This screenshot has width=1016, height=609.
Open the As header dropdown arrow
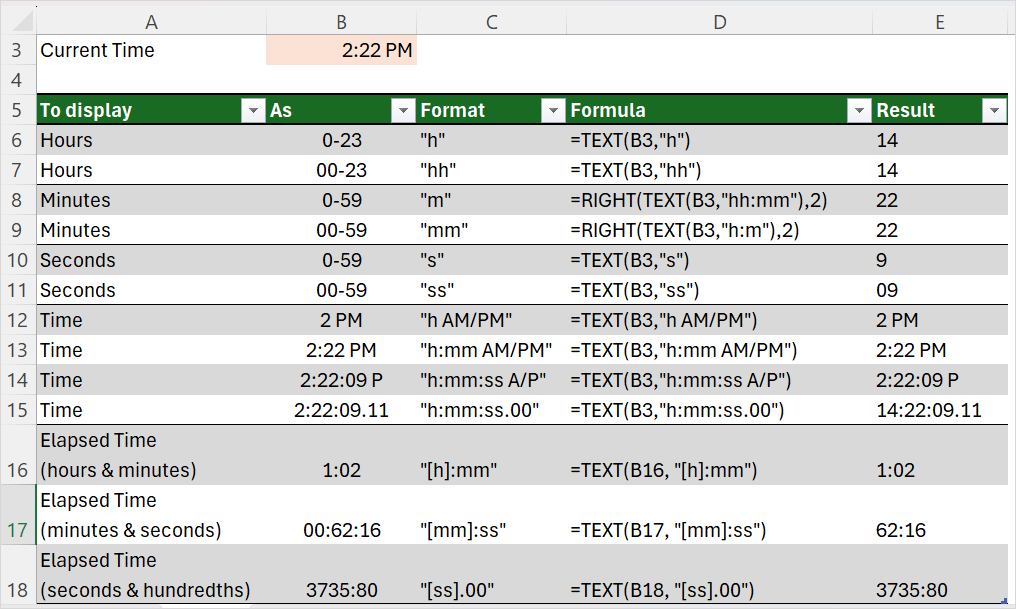(x=404, y=110)
